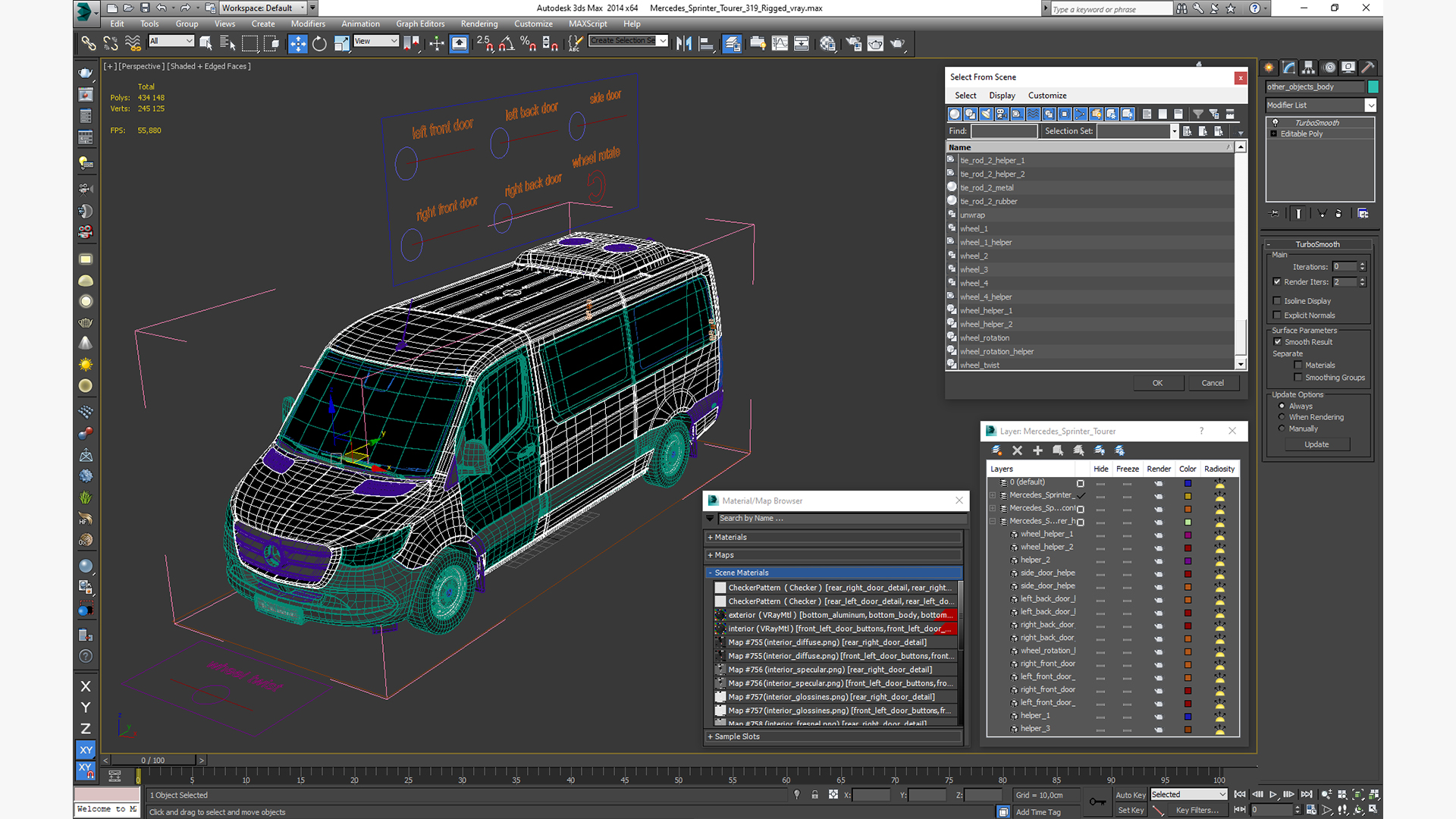Viewport: 1456px width, 819px height.
Task: Open the Rendering menu
Action: 479,24
